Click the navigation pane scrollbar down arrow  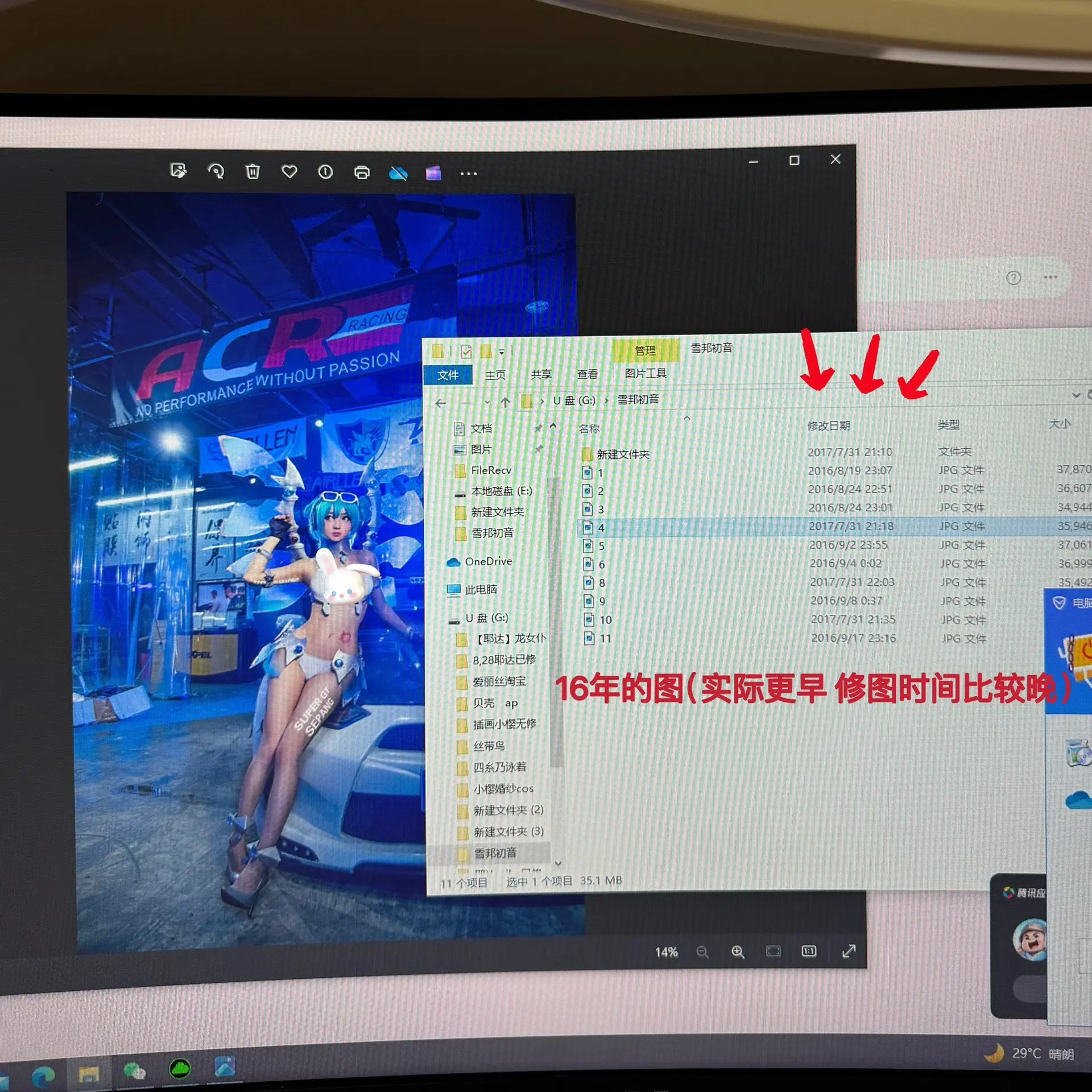pyautogui.click(x=558, y=863)
